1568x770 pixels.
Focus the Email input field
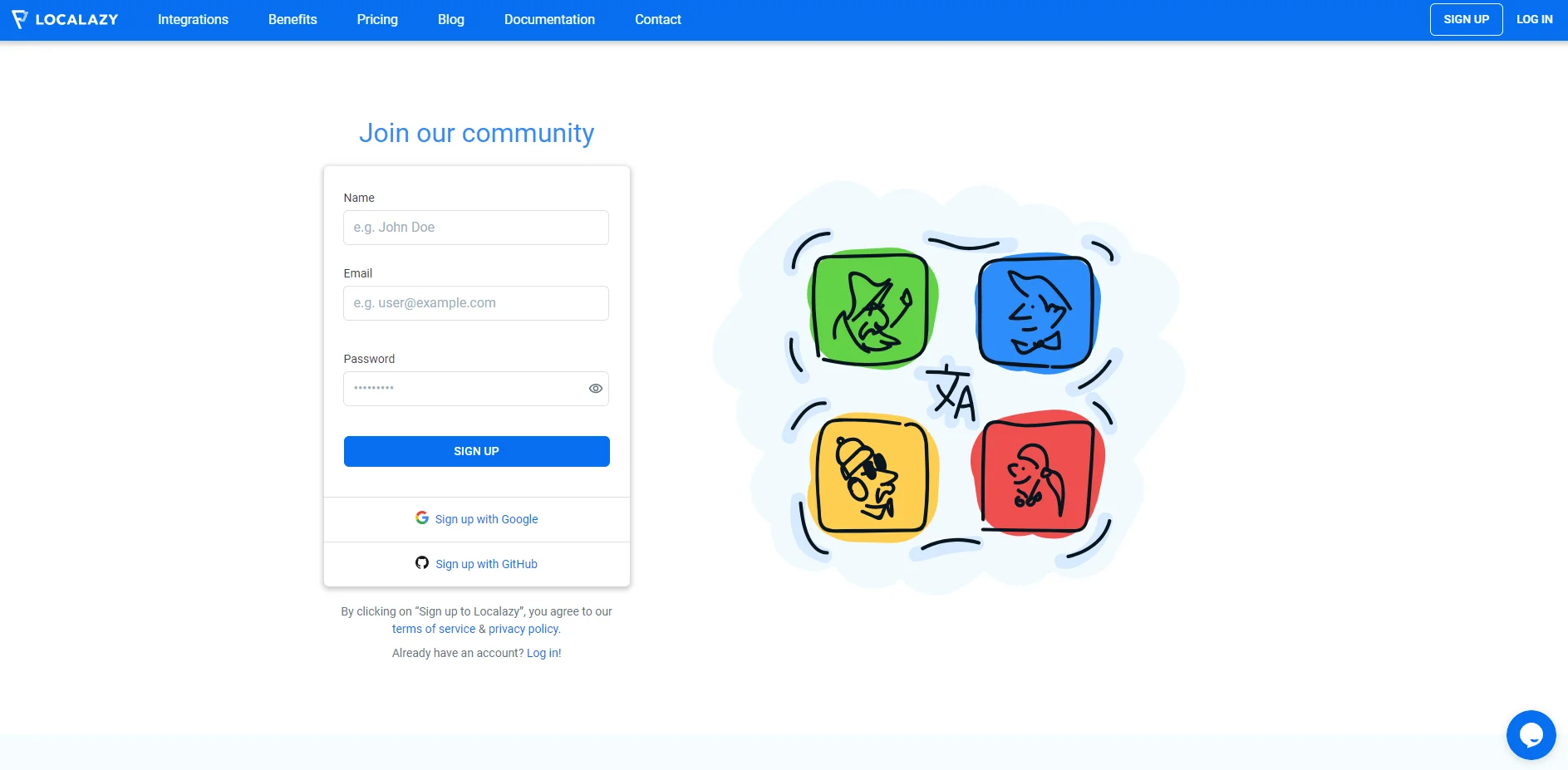(475, 303)
